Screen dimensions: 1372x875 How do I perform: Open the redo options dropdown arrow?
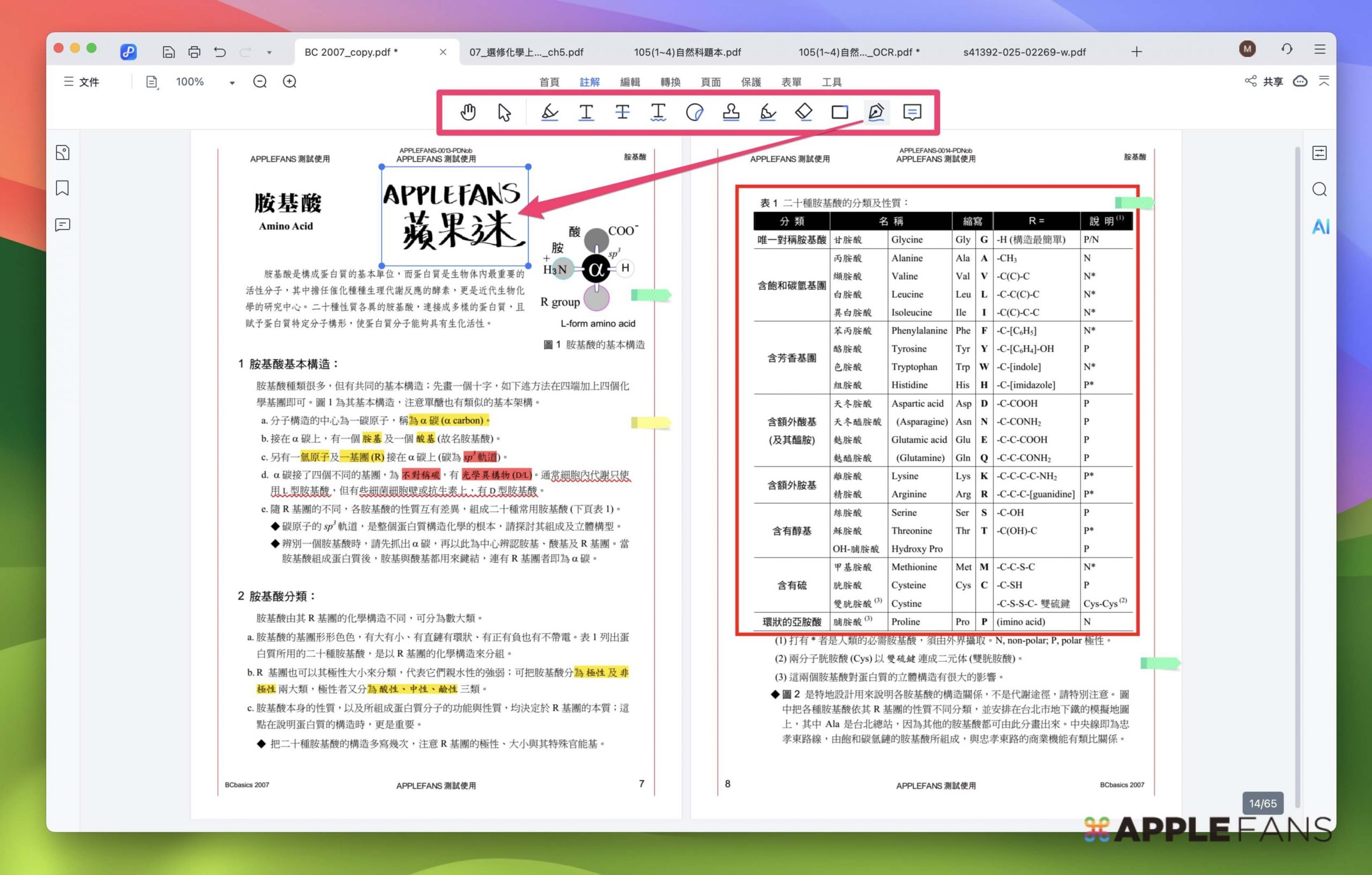pyautogui.click(x=269, y=52)
